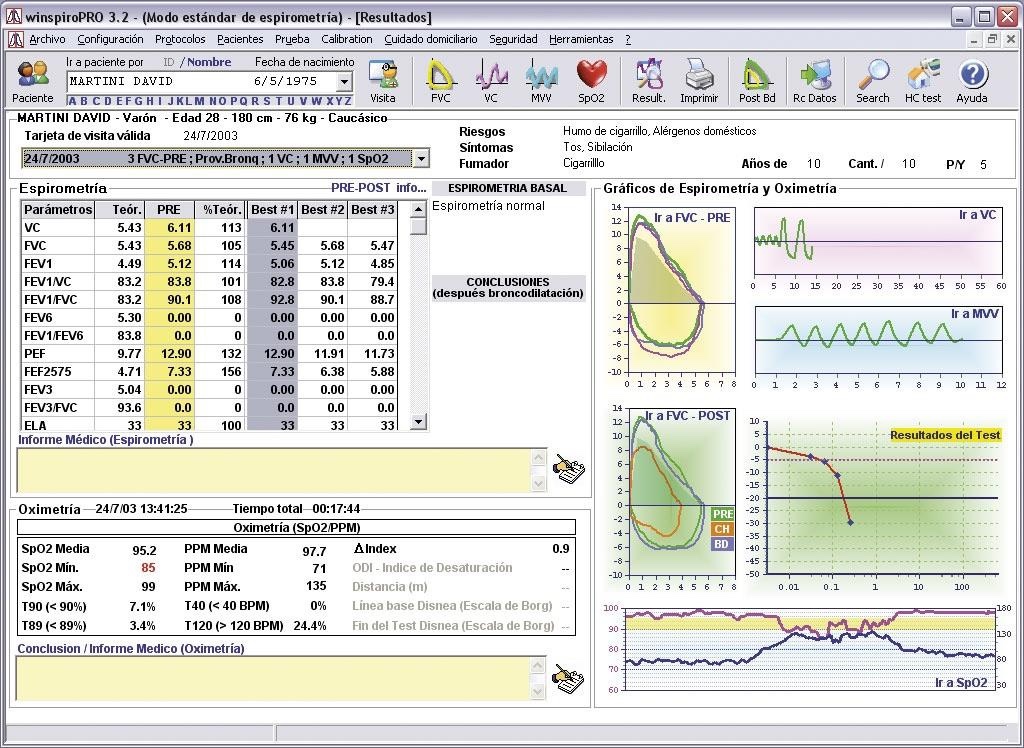
Task: Click in the Informe Médico Espirometría text field
Action: coord(272,470)
